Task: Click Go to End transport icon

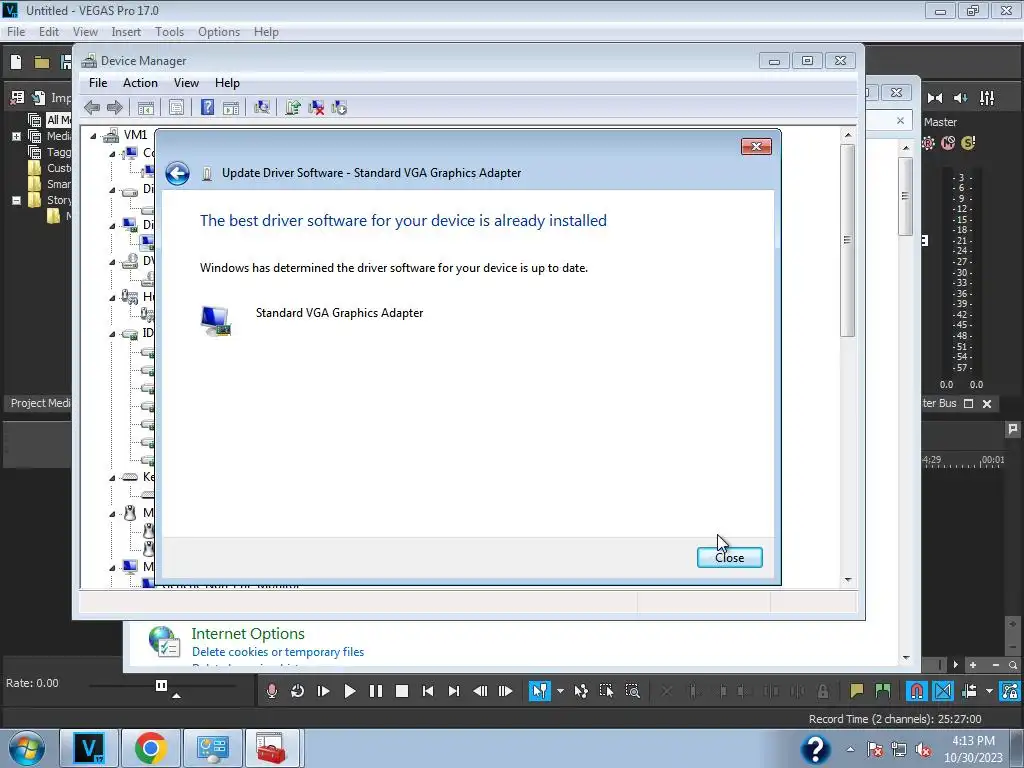Action: (454, 691)
